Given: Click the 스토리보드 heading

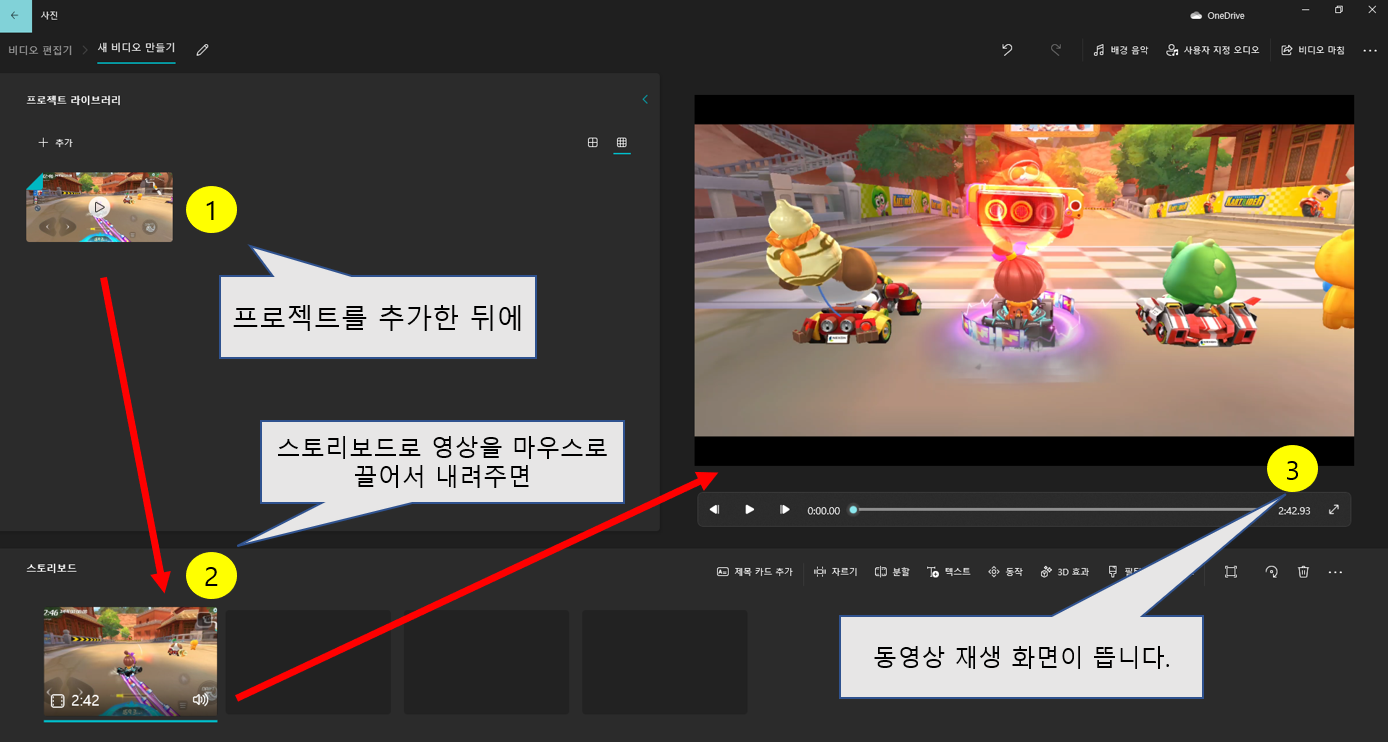Looking at the screenshot, I should [51, 568].
